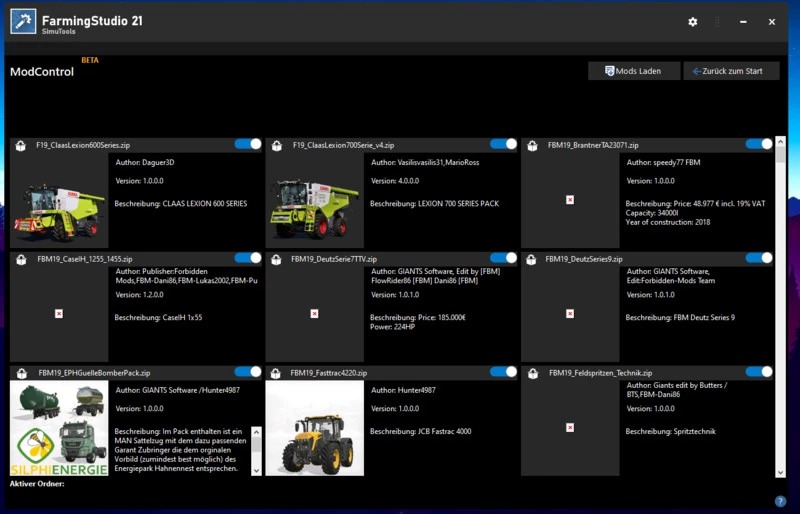Toggle the FBM19_DeutzSerie7TTV.zip mod switch
Image resolution: width=800 pixels, height=514 pixels.
504,258
